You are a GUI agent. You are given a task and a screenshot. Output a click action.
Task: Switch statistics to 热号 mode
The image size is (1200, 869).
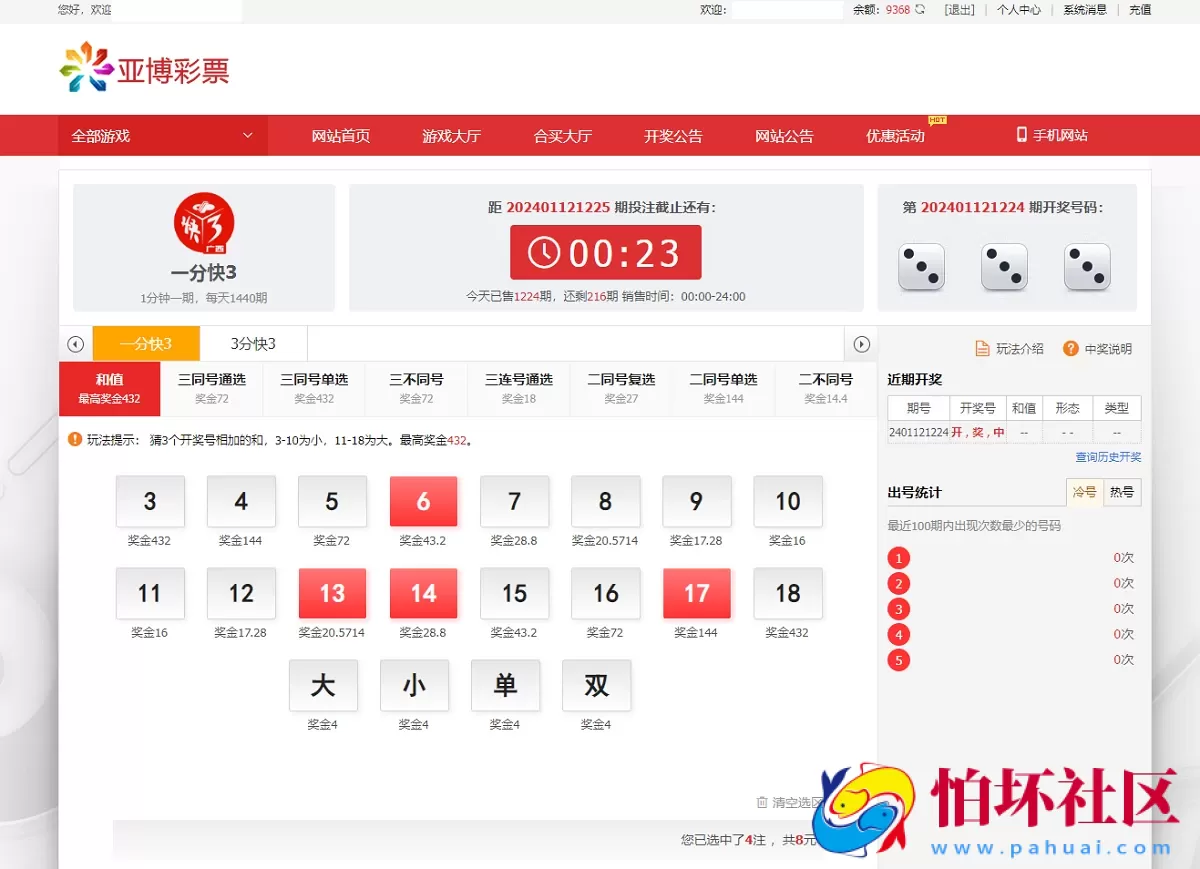click(x=1124, y=492)
